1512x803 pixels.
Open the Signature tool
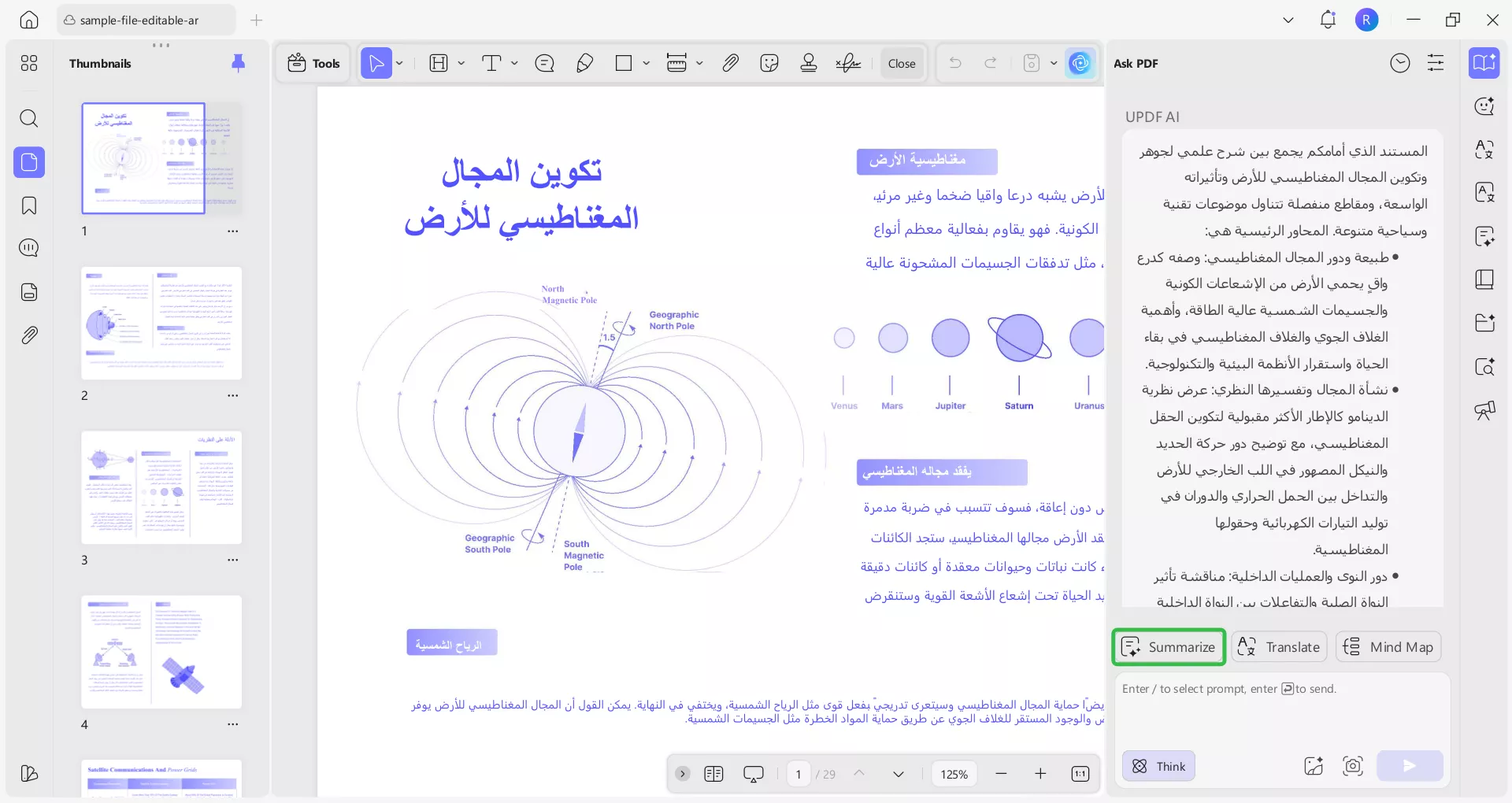coord(848,63)
